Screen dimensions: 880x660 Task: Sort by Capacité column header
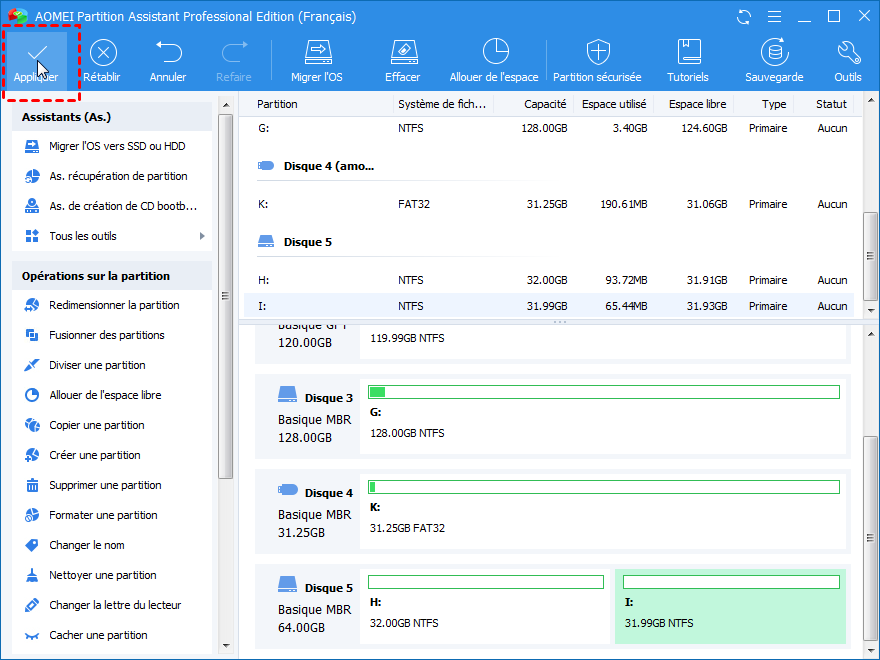(x=544, y=104)
